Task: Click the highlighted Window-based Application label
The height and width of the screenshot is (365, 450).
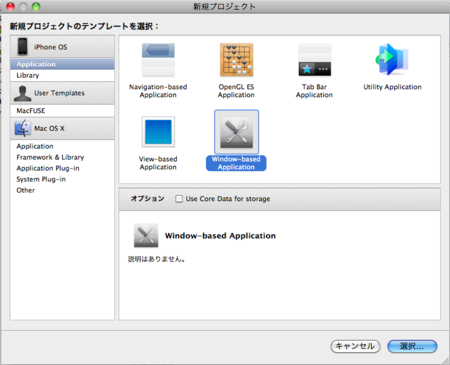Action: click(236, 163)
